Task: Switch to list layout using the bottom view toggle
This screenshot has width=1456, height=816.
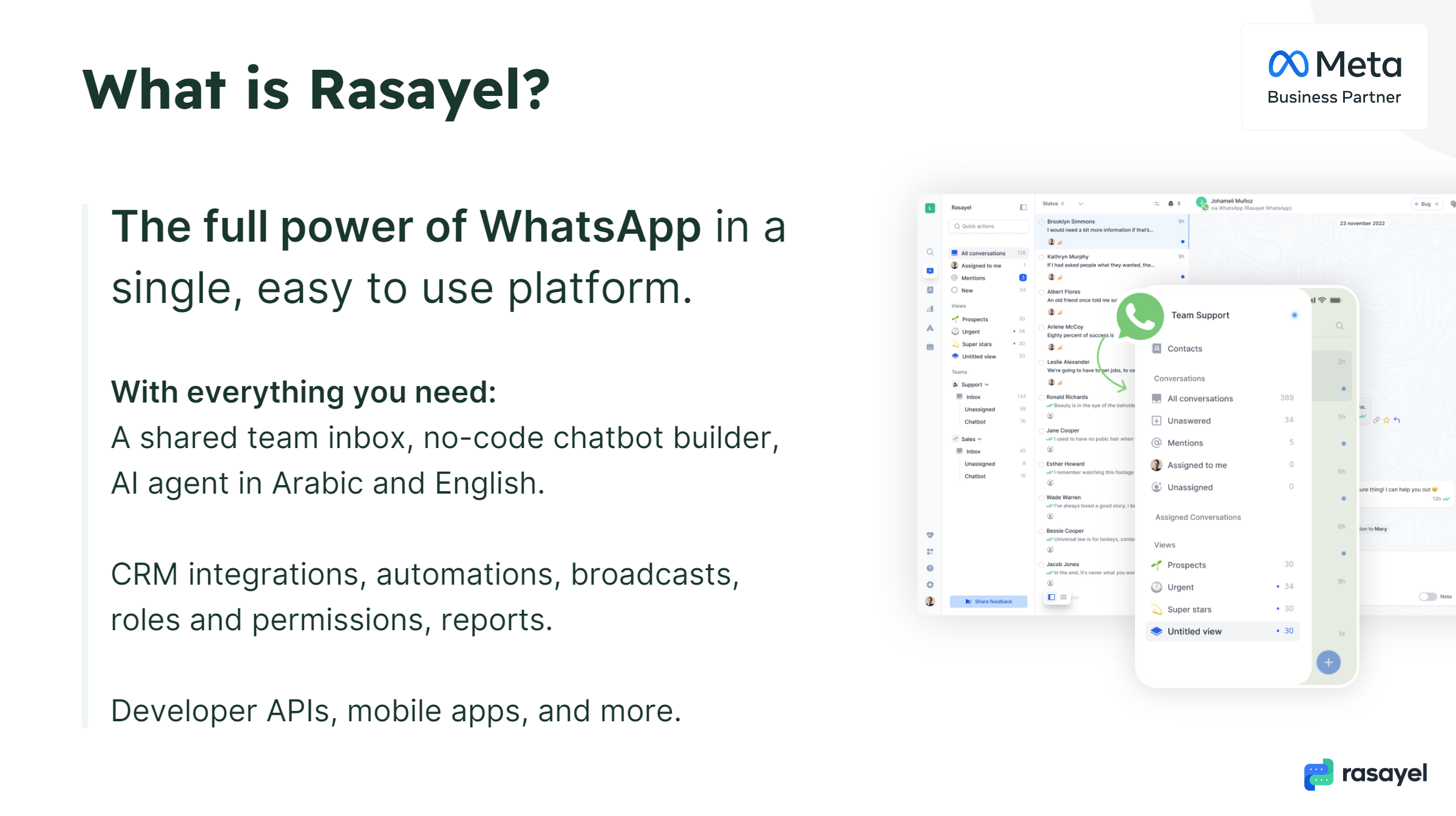Action: (1063, 597)
